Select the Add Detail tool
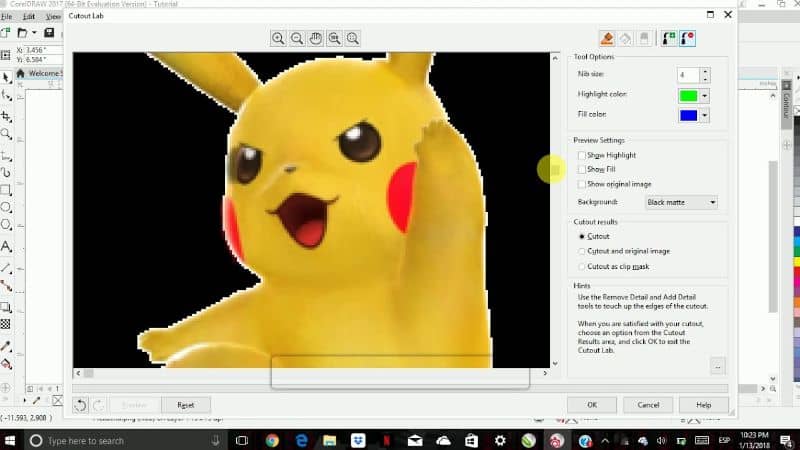The image size is (800, 450). (x=669, y=38)
